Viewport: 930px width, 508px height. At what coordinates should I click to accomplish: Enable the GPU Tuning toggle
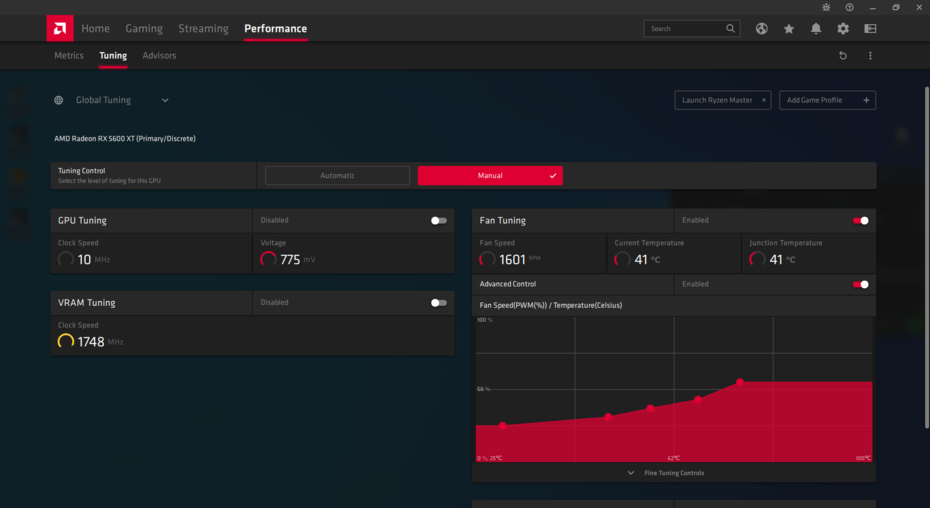(438, 220)
